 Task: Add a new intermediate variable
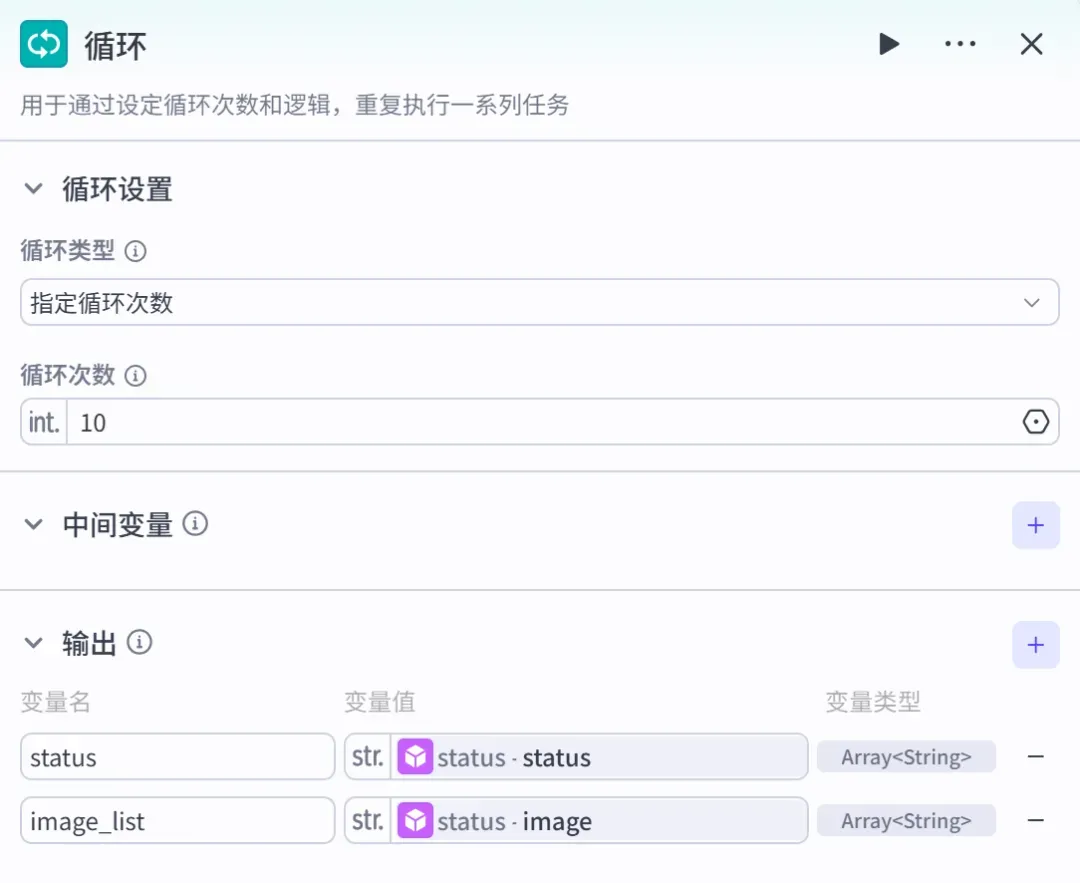click(x=1035, y=526)
